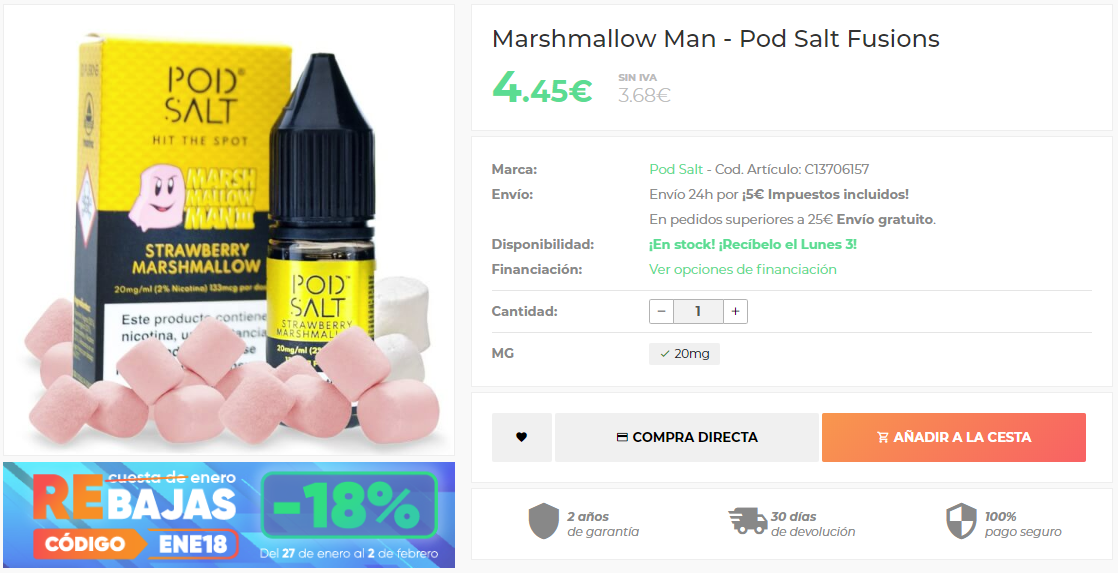Click the 2 años de garantía text

pyautogui.click(x=602, y=524)
